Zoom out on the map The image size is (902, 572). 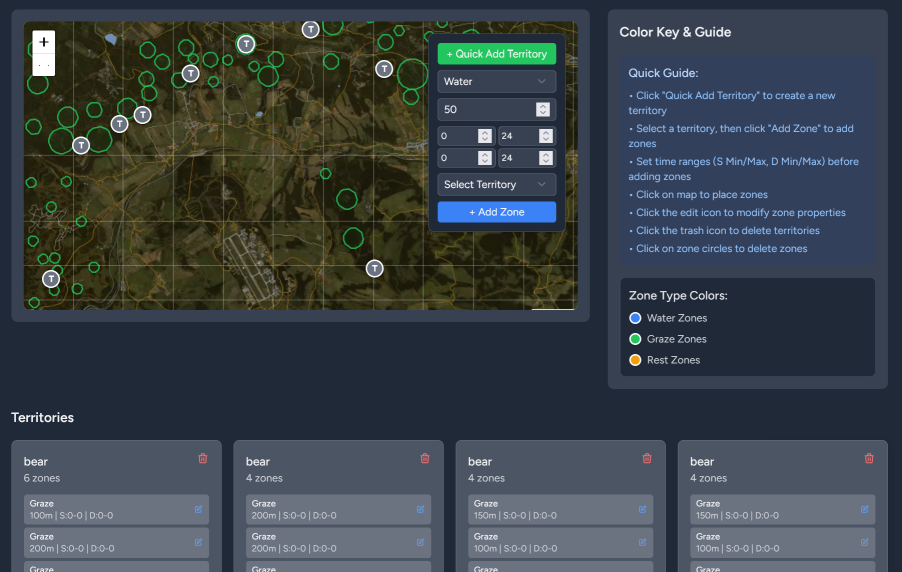[x=44, y=65]
